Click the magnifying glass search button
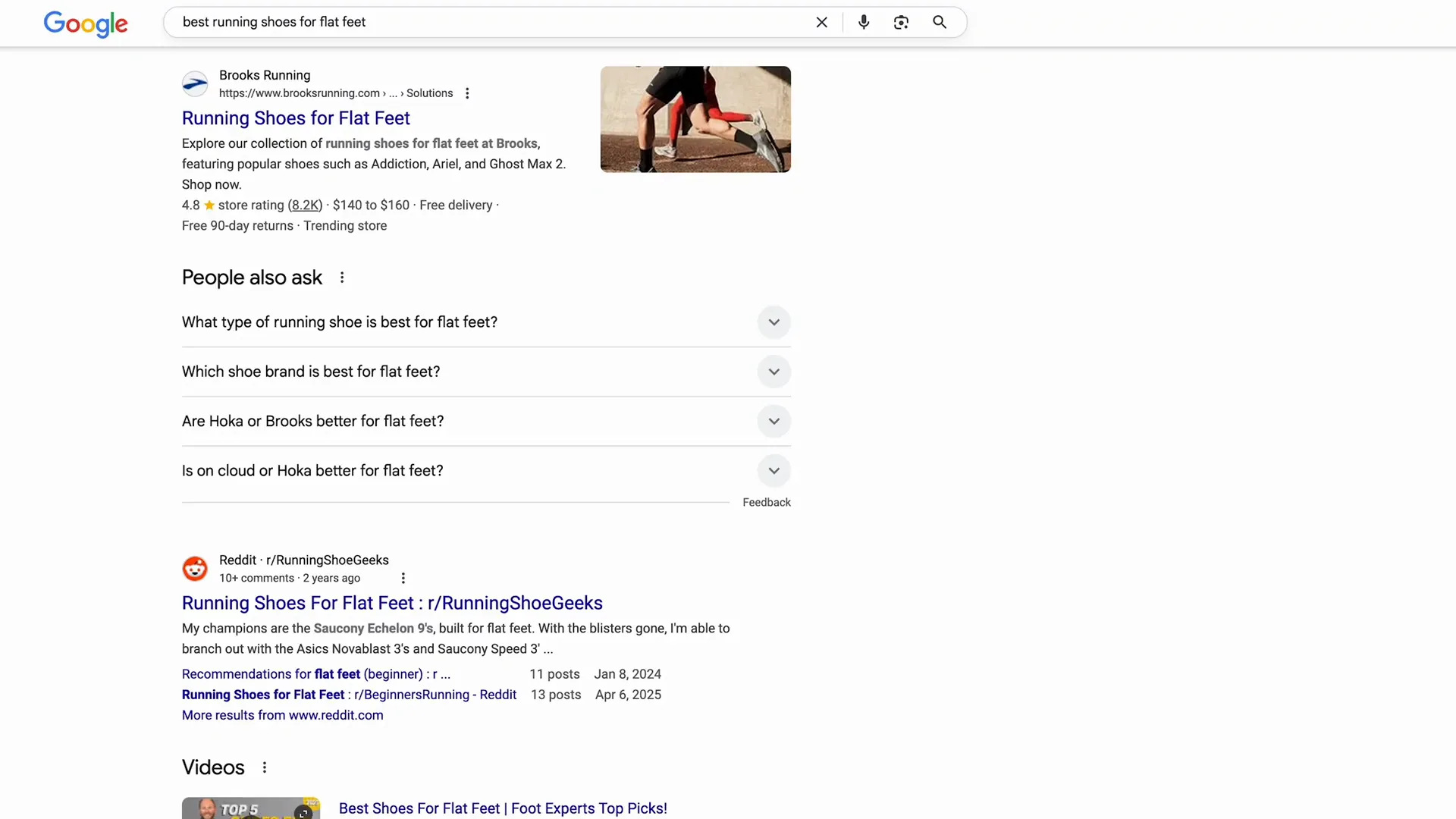1456x819 pixels. (x=940, y=22)
